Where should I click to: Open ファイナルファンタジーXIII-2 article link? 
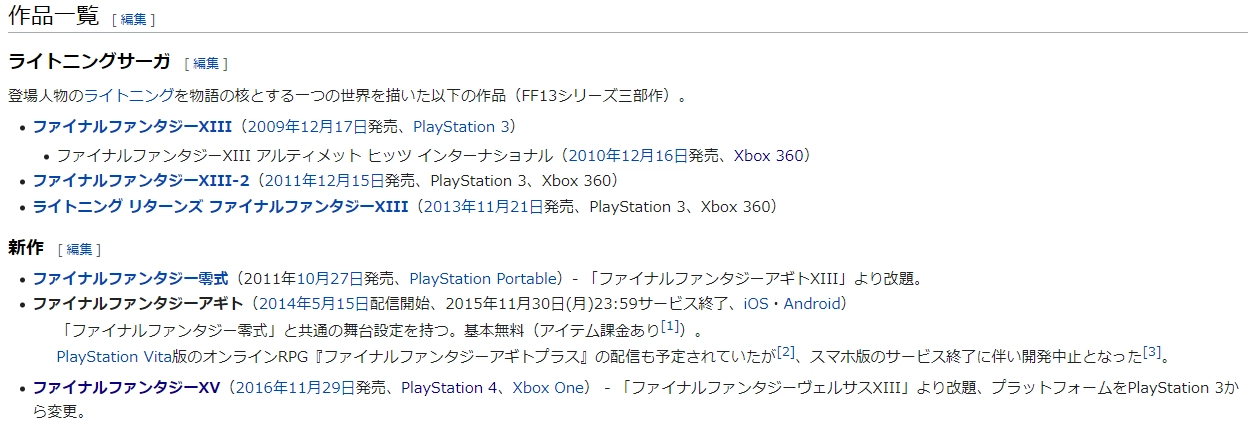click(x=141, y=181)
